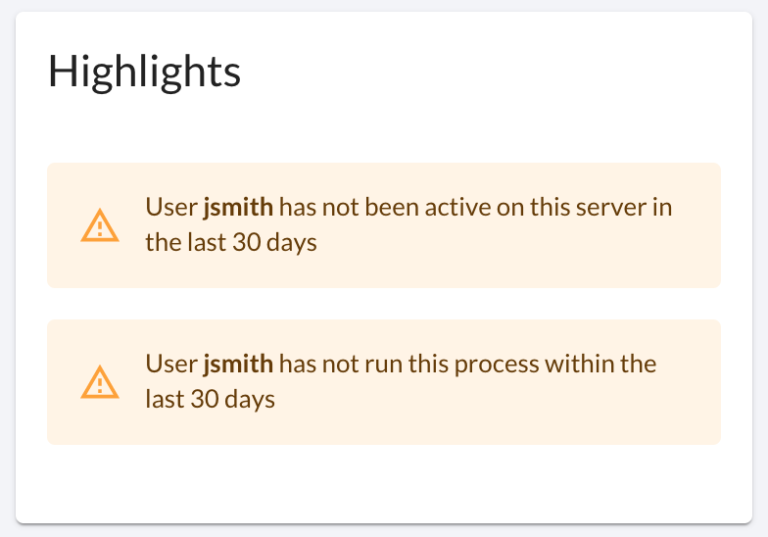Click the white gap between the two alerts

pyautogui.click(x=384, y=304)
